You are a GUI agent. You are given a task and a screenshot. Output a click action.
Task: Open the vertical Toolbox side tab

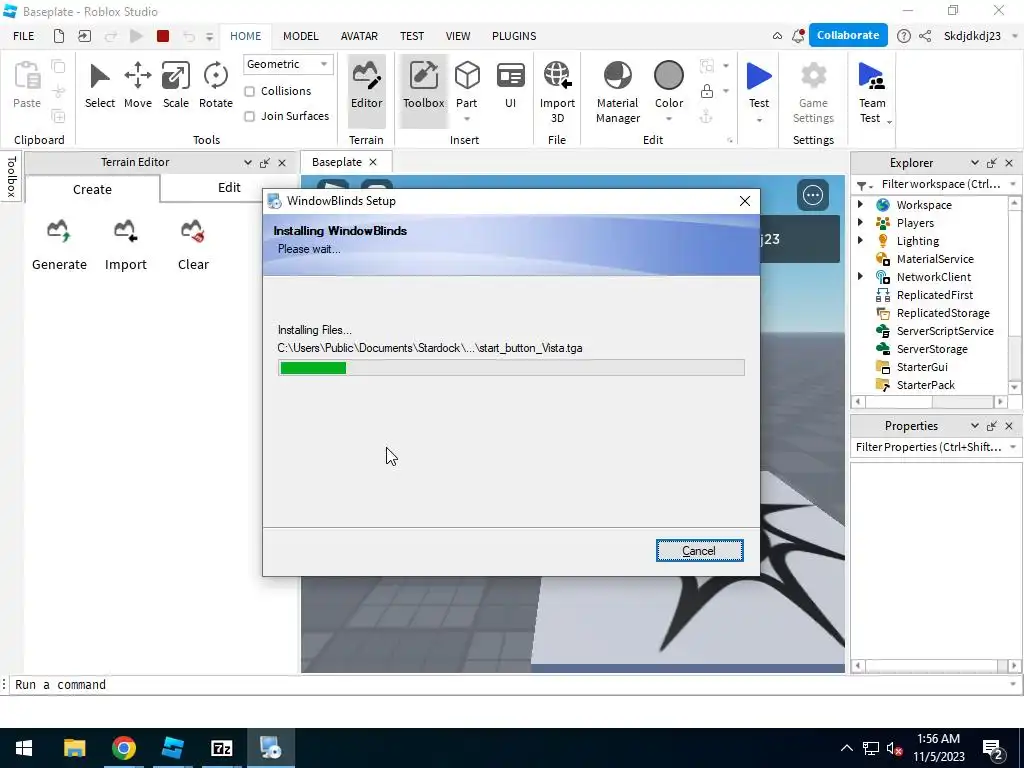pyautogui.click(x=11, y=176)
